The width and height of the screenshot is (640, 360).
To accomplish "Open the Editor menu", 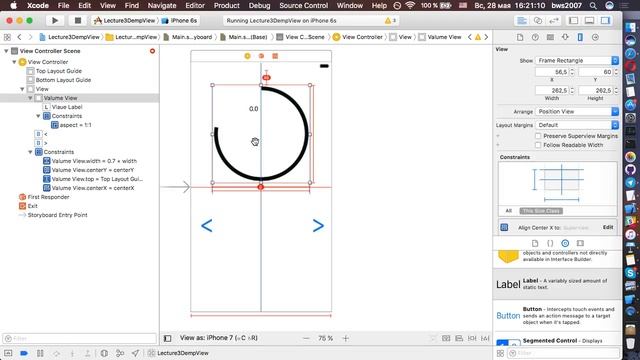I will pyautogui.click(x=195, y=5).
